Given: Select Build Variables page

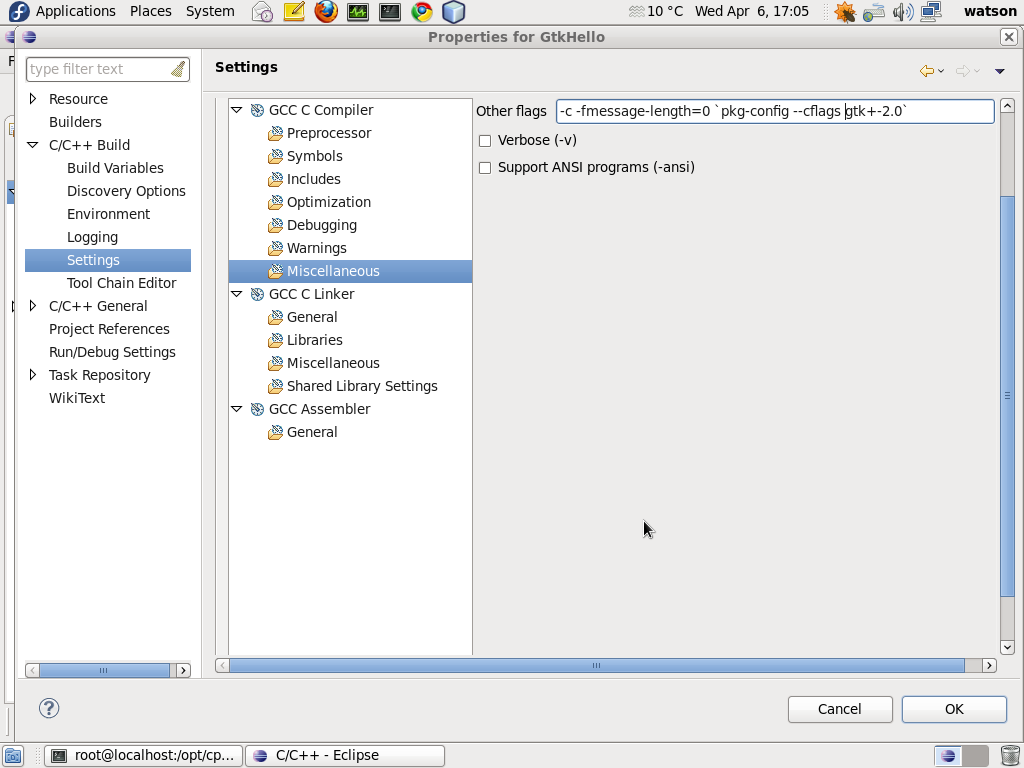Looking at the screenshot, I should tap(115, 168).
